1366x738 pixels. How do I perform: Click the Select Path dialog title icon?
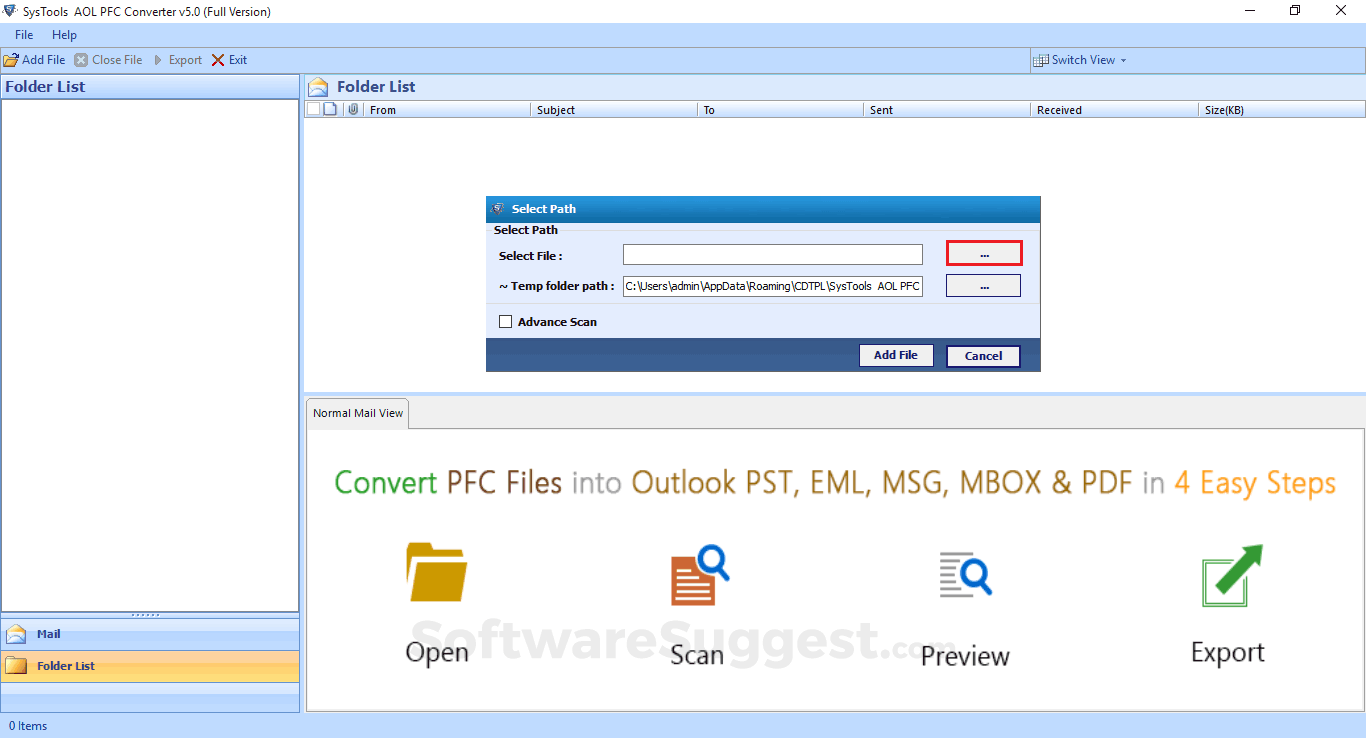click(498, 209)
